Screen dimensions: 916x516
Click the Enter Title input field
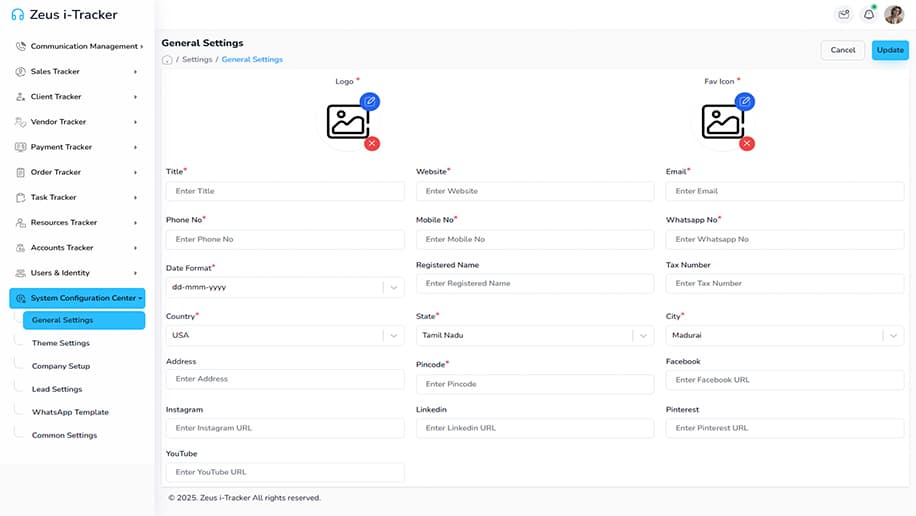285,191
